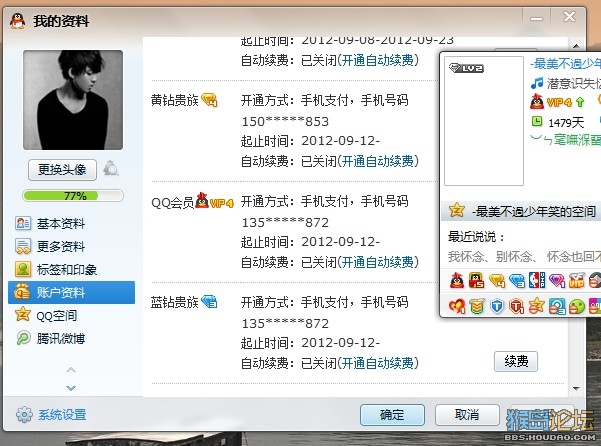This screenshot has height=446, width=601.
Task: Click the yellow diamond level 4 icon in popup
Action: click(x=497, y=281)
